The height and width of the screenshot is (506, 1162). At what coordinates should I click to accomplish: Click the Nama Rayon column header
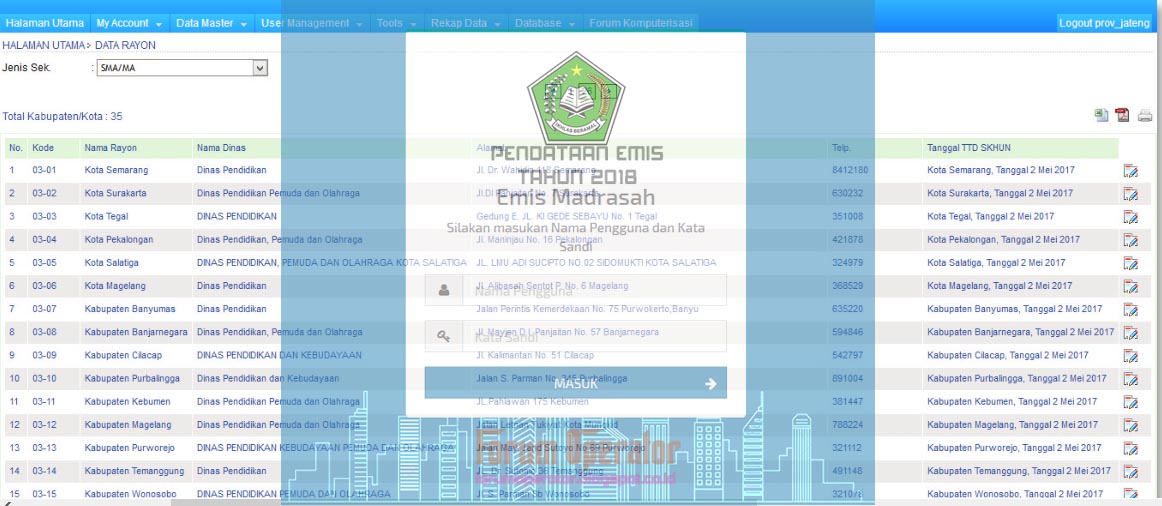click(110, 148)
